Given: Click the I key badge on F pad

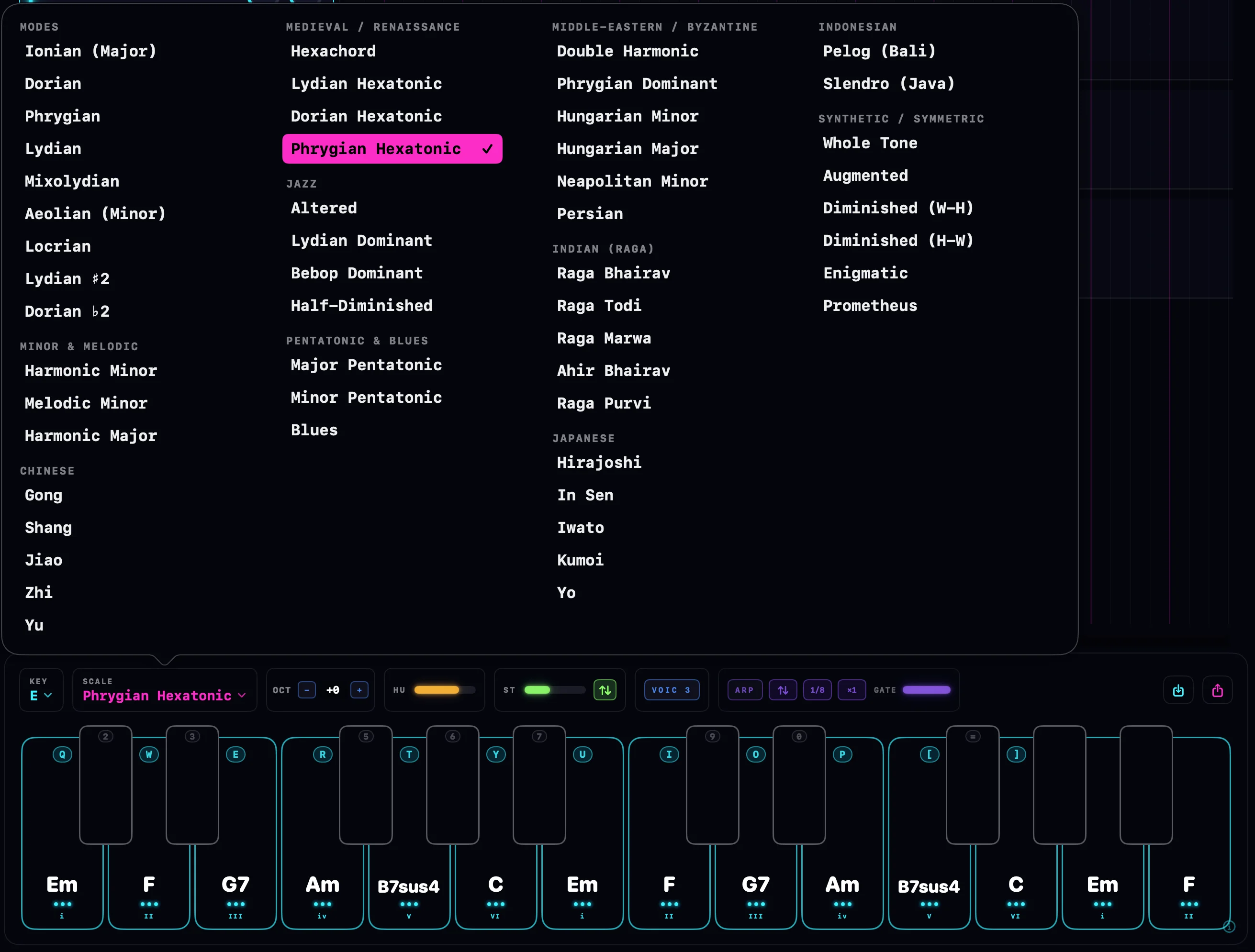Looking at the screenshot, I should 669,754.
